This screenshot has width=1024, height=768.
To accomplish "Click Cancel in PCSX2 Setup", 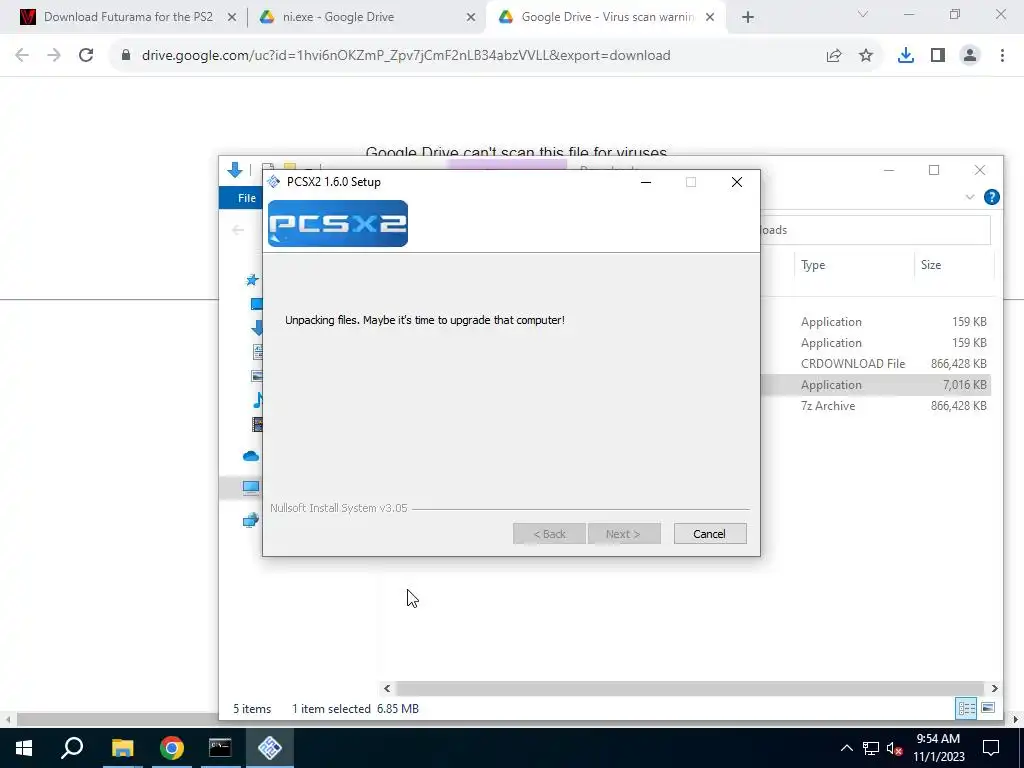I will tap(710, 534).
